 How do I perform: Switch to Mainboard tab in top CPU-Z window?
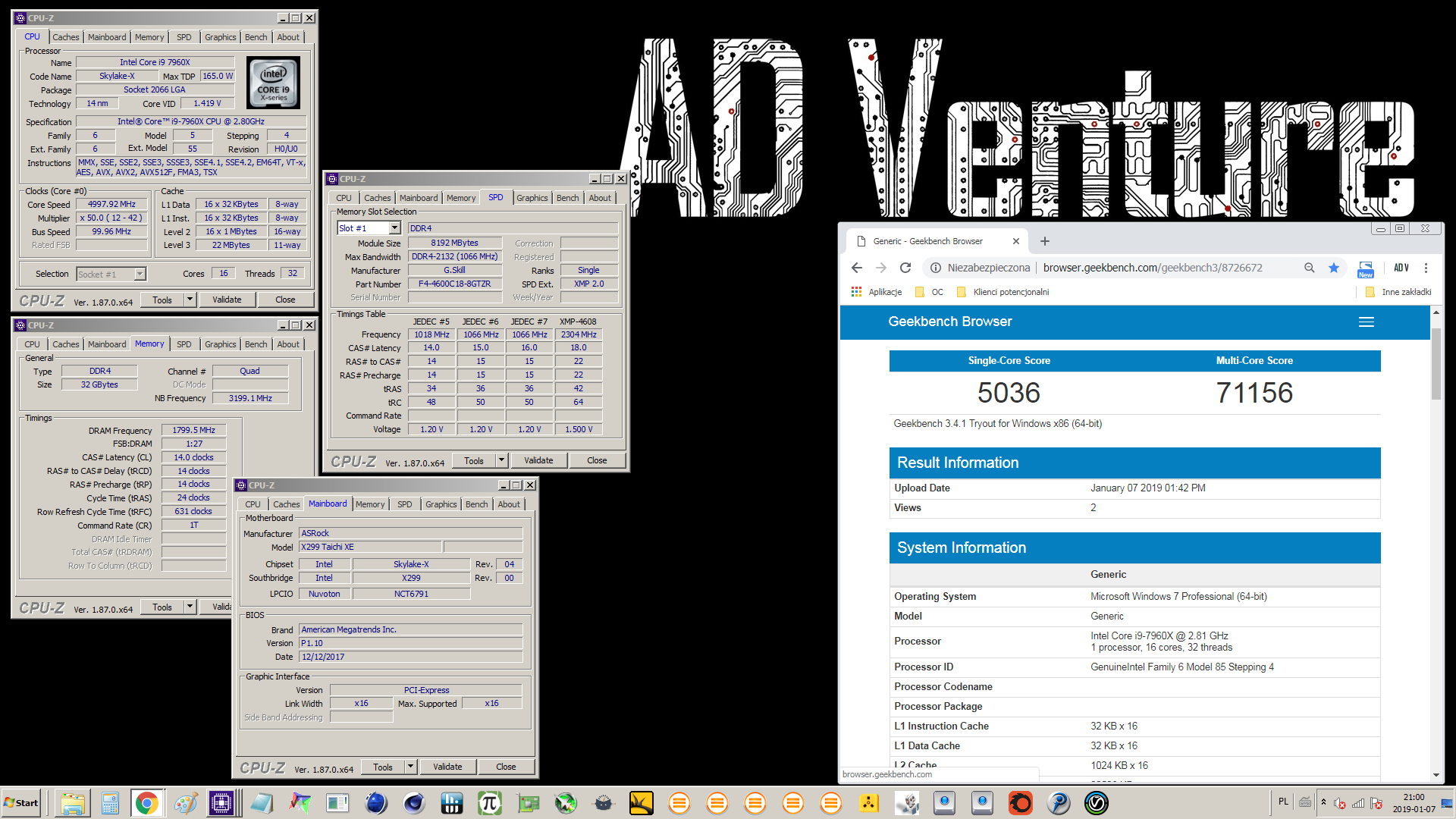coord(107,37)
